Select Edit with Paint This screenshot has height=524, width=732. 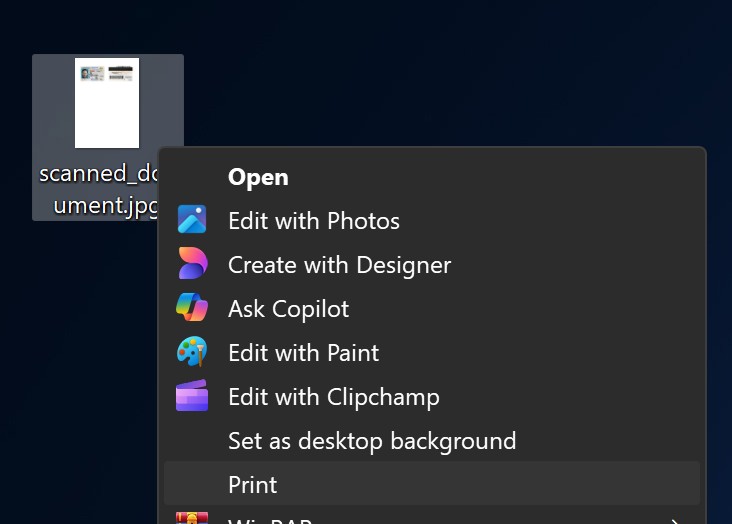click(303, 353)
